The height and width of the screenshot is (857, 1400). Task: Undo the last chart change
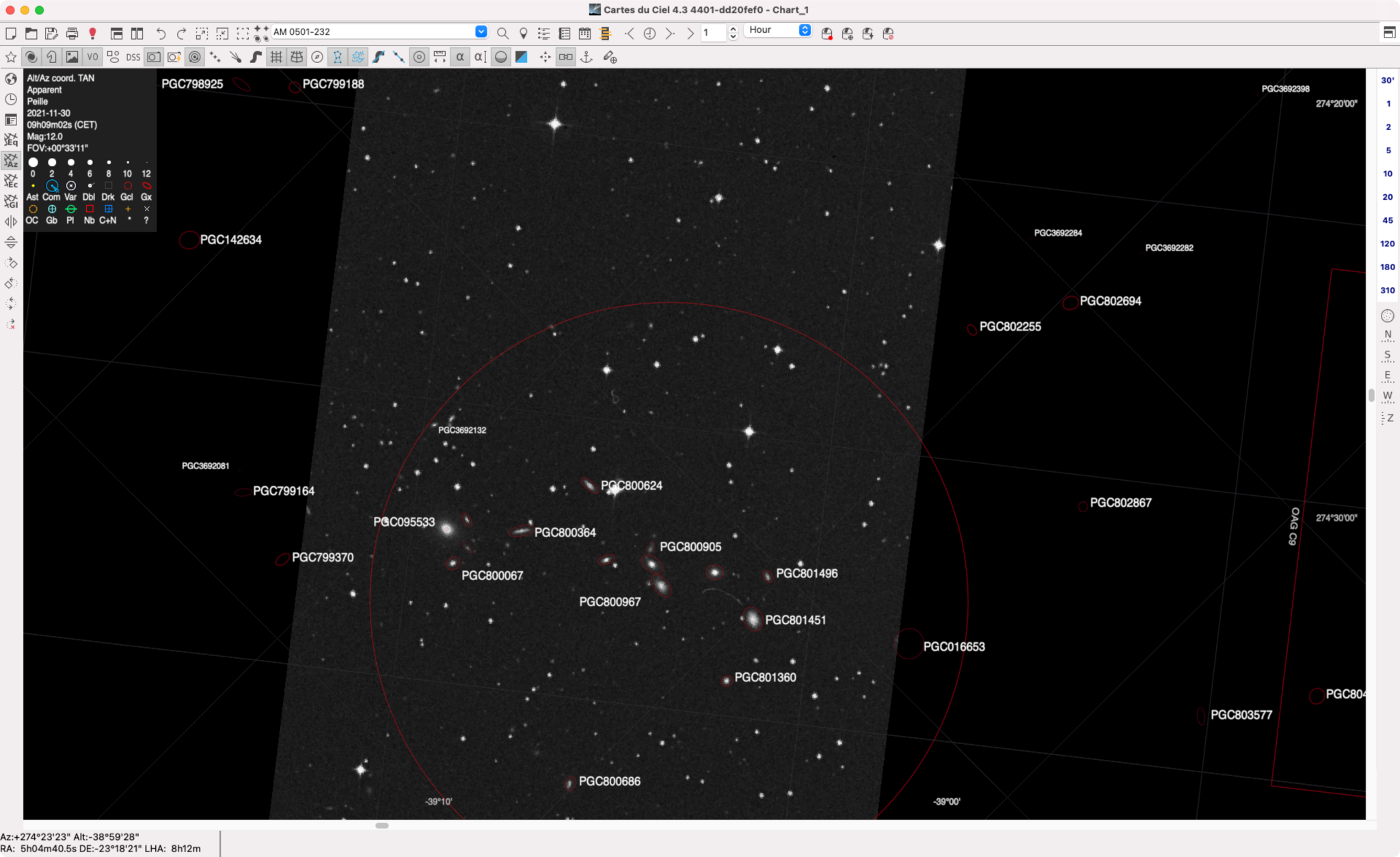[x=161, y=33]
